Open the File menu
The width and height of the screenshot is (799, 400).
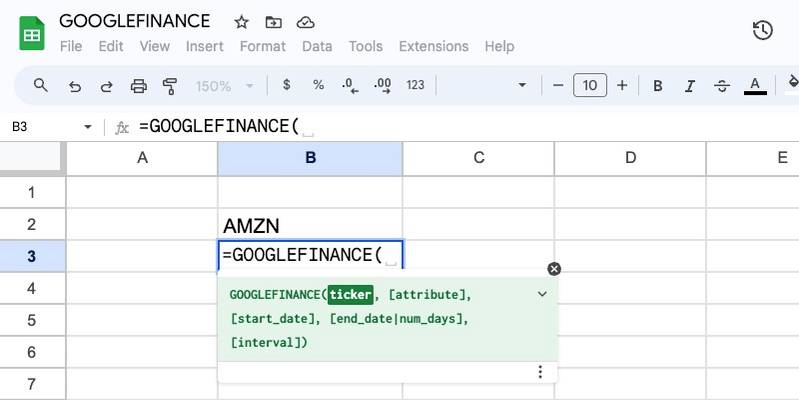(x=71, y=46)
